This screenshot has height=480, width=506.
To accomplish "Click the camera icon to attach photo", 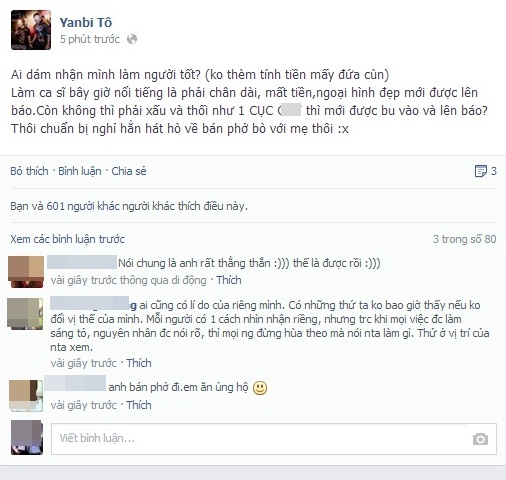I will click(480, 439).
